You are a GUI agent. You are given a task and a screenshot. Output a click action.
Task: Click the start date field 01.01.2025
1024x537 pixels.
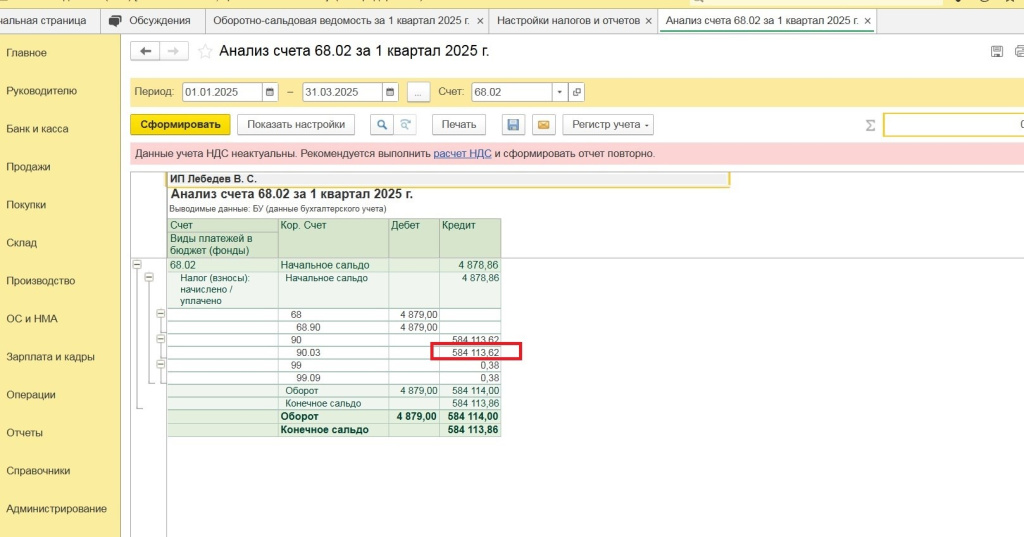[x=222, y=92]
